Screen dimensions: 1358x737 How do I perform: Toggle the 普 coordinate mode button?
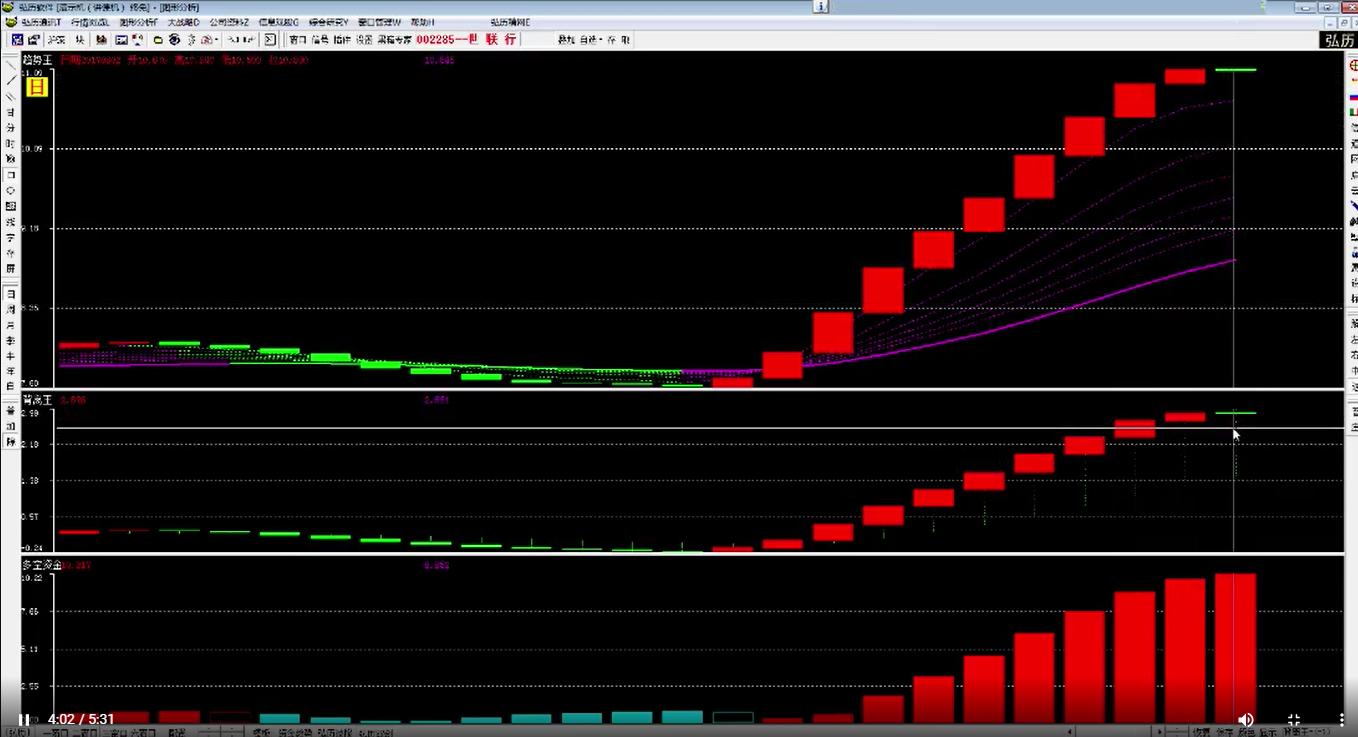pos(11,410)
